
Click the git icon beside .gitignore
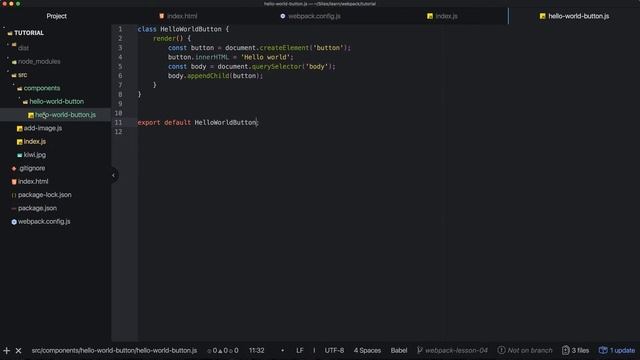[14, 169]
